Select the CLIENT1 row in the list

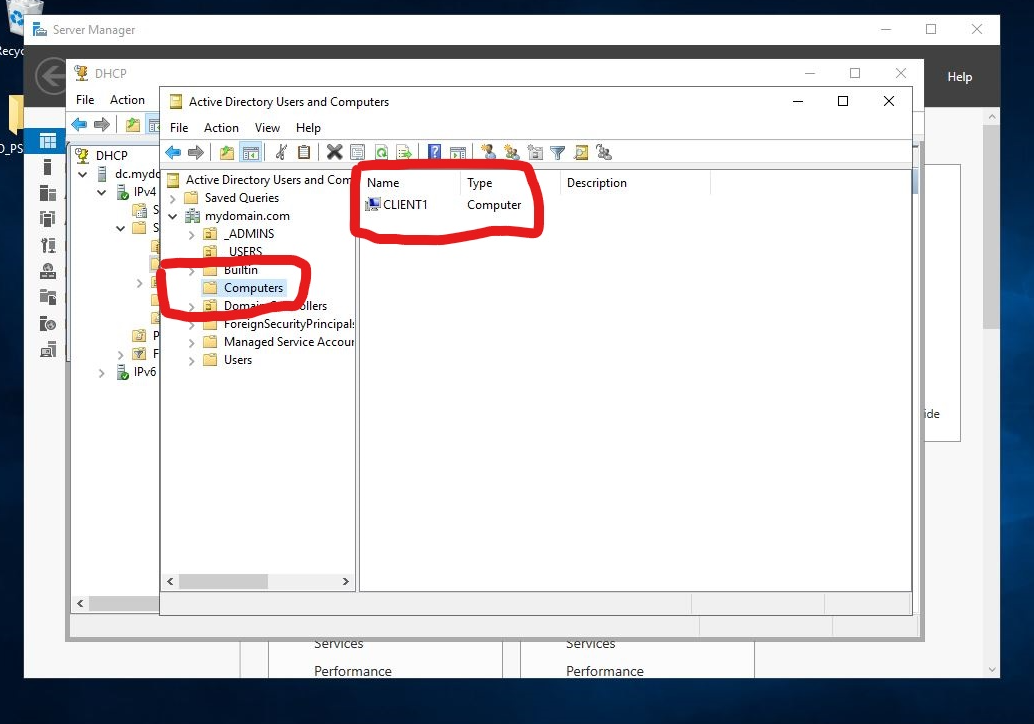tap(443, 205)
